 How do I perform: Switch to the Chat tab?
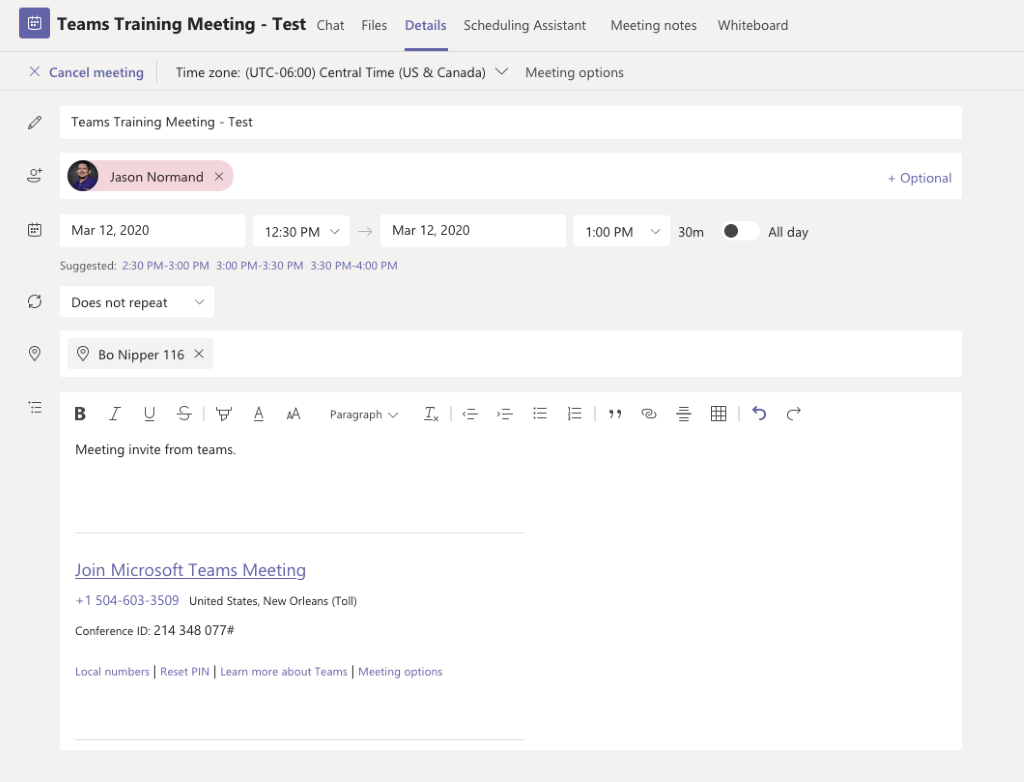[x=330, y=25]
